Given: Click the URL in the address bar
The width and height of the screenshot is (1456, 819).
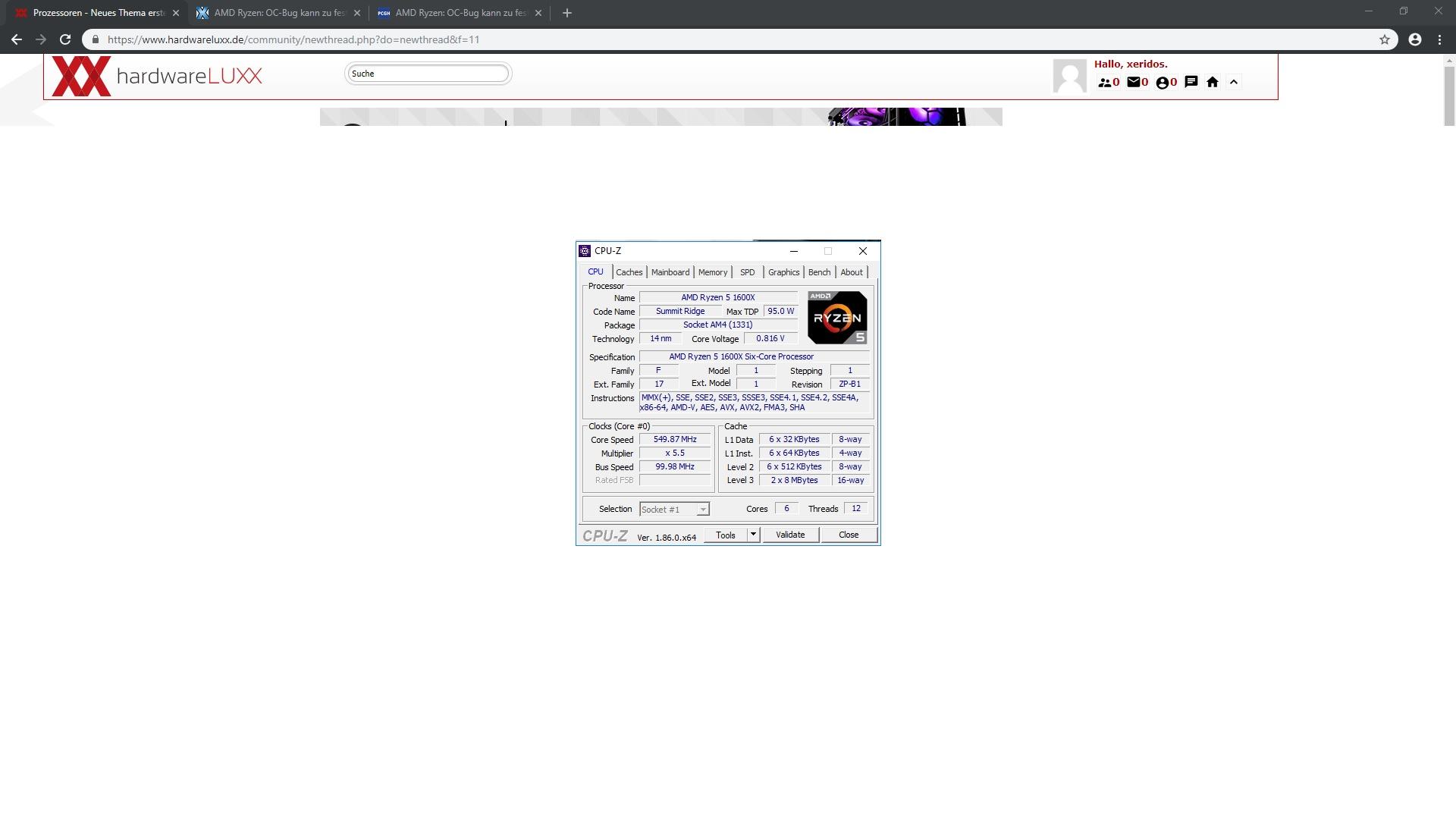Looking at the screenshot, I should tap(293, 39).
